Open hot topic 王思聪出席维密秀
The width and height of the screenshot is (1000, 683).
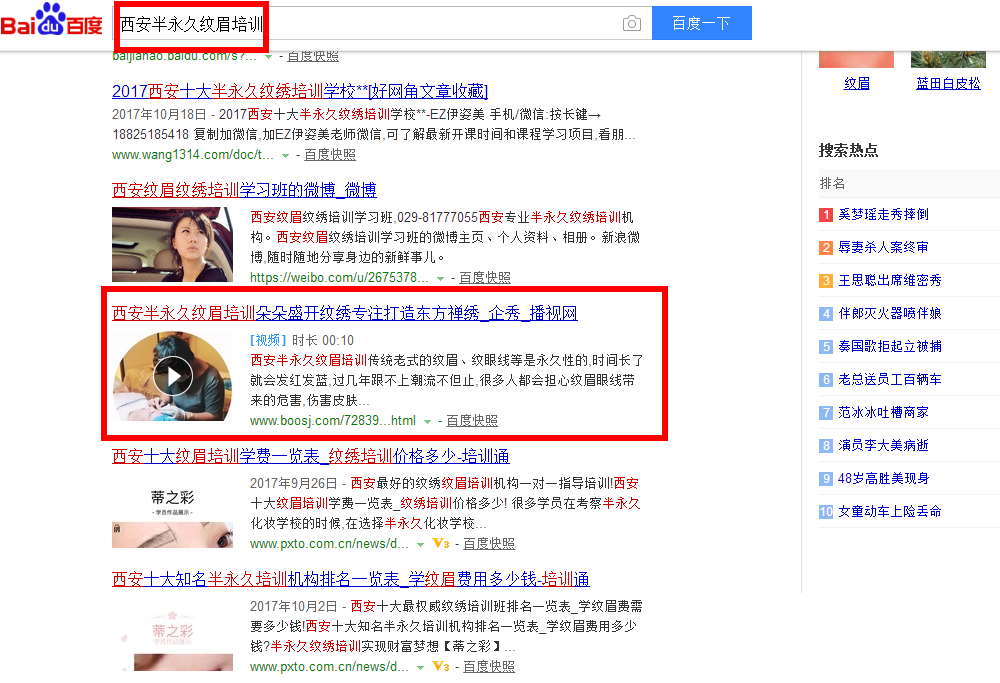coord(890,281)
